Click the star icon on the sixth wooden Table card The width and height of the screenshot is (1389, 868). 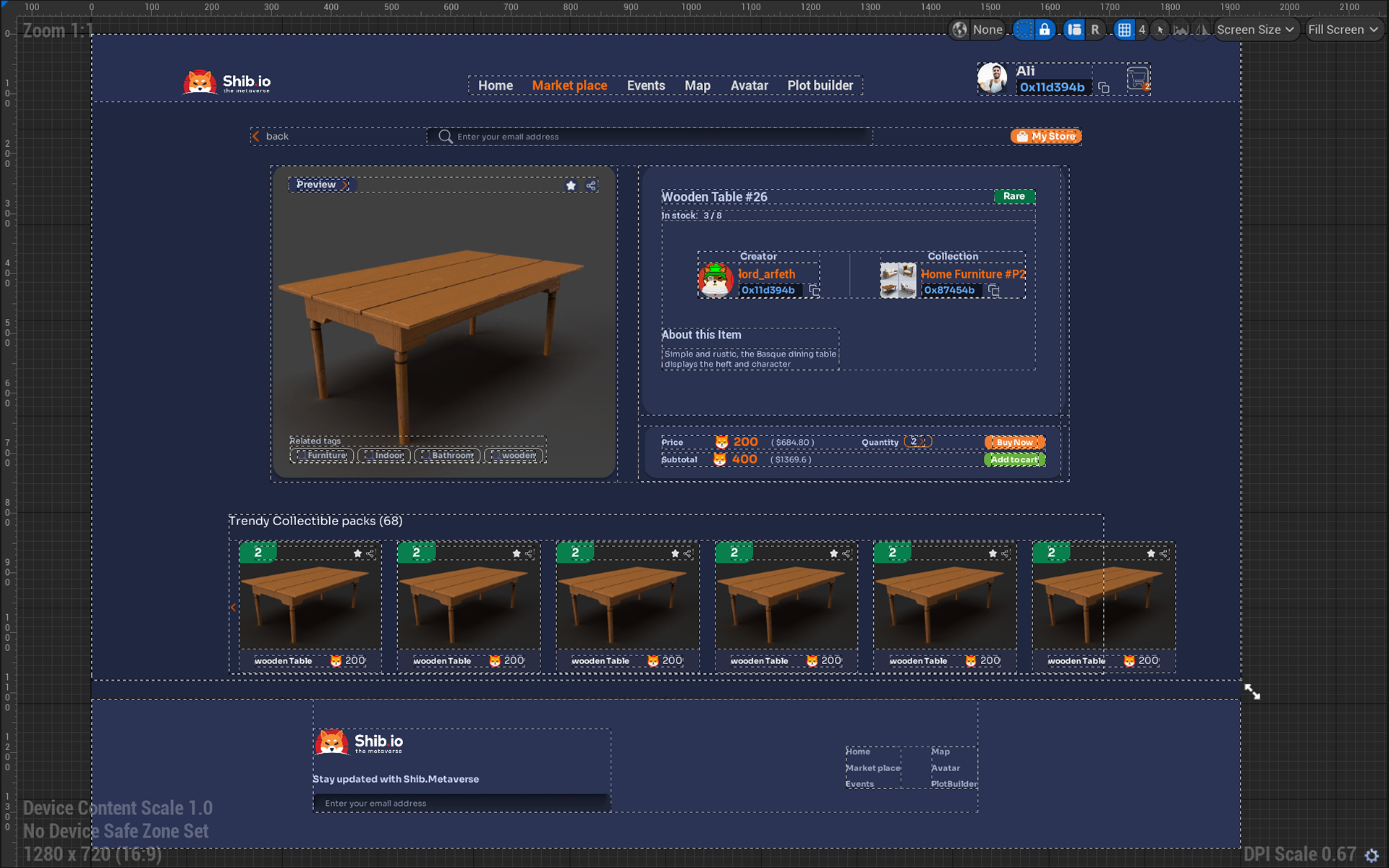point(1151,553)
